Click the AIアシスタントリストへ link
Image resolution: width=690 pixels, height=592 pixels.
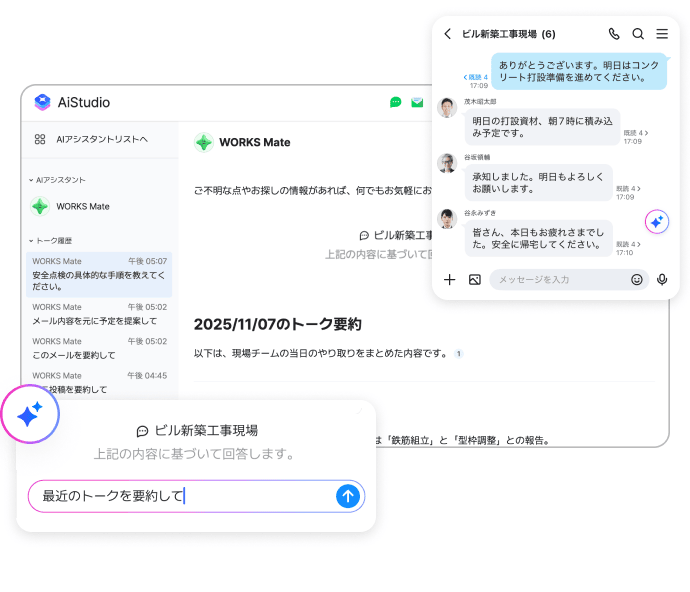[x=101, y=140]
